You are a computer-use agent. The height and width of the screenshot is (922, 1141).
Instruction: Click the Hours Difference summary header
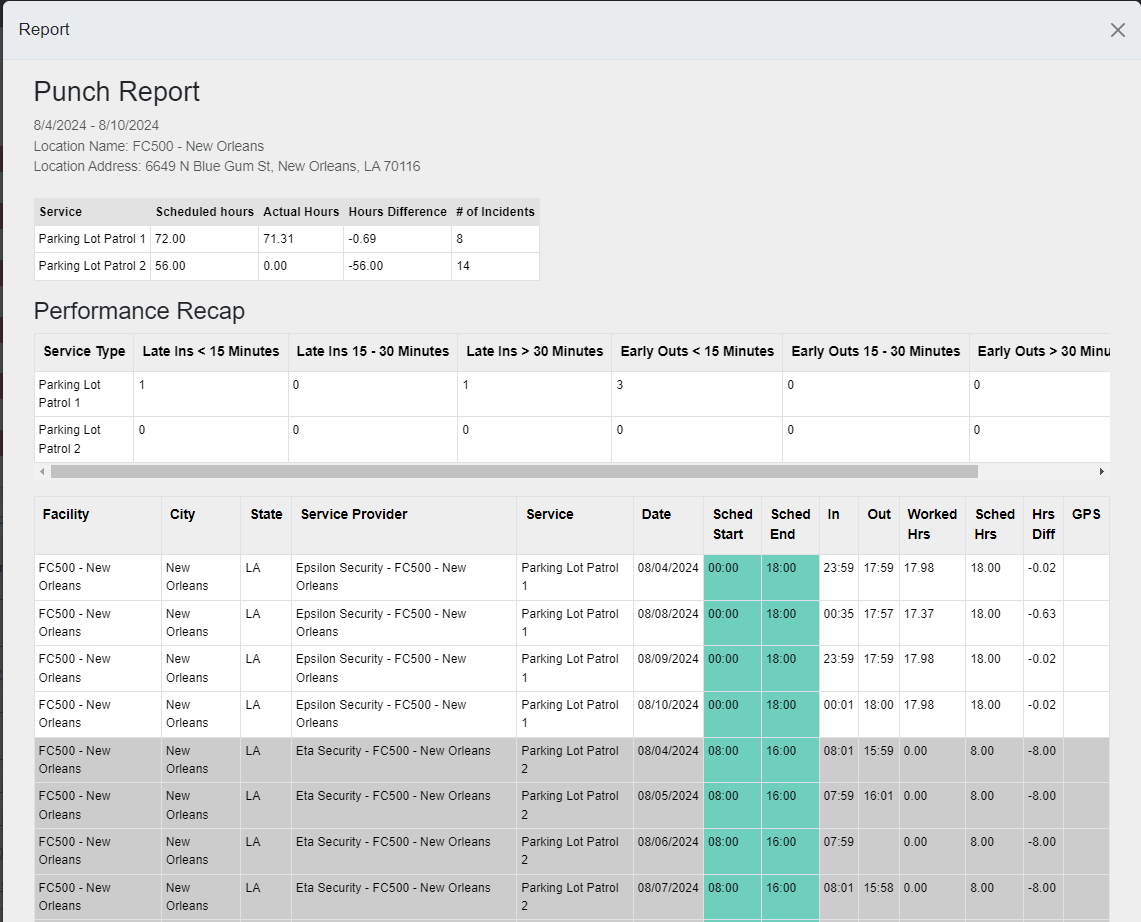pos(397,212)
